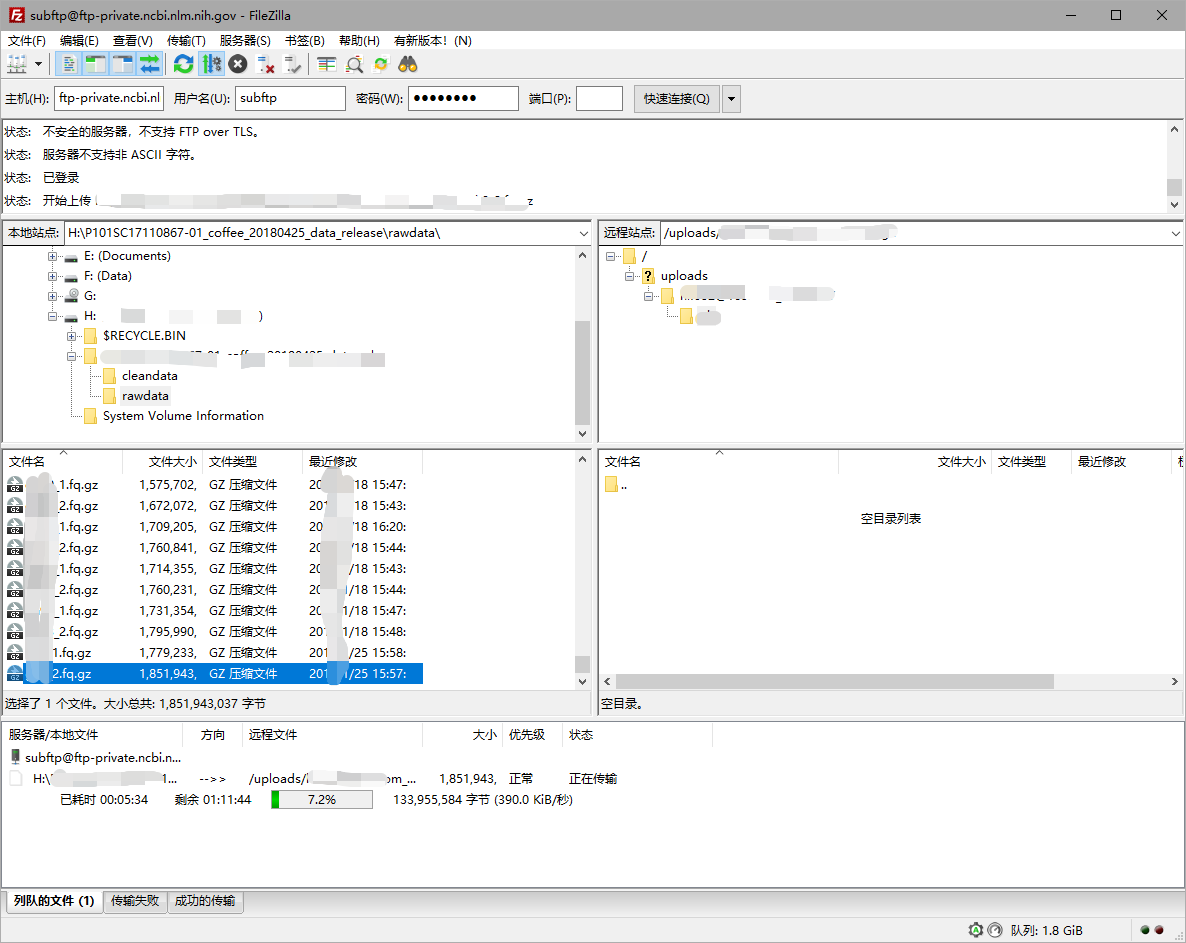Expand the $RECYCLE.BIN folder
Image resolution: width=1186 pixels, height=943 pixels.
click(71, 336)
